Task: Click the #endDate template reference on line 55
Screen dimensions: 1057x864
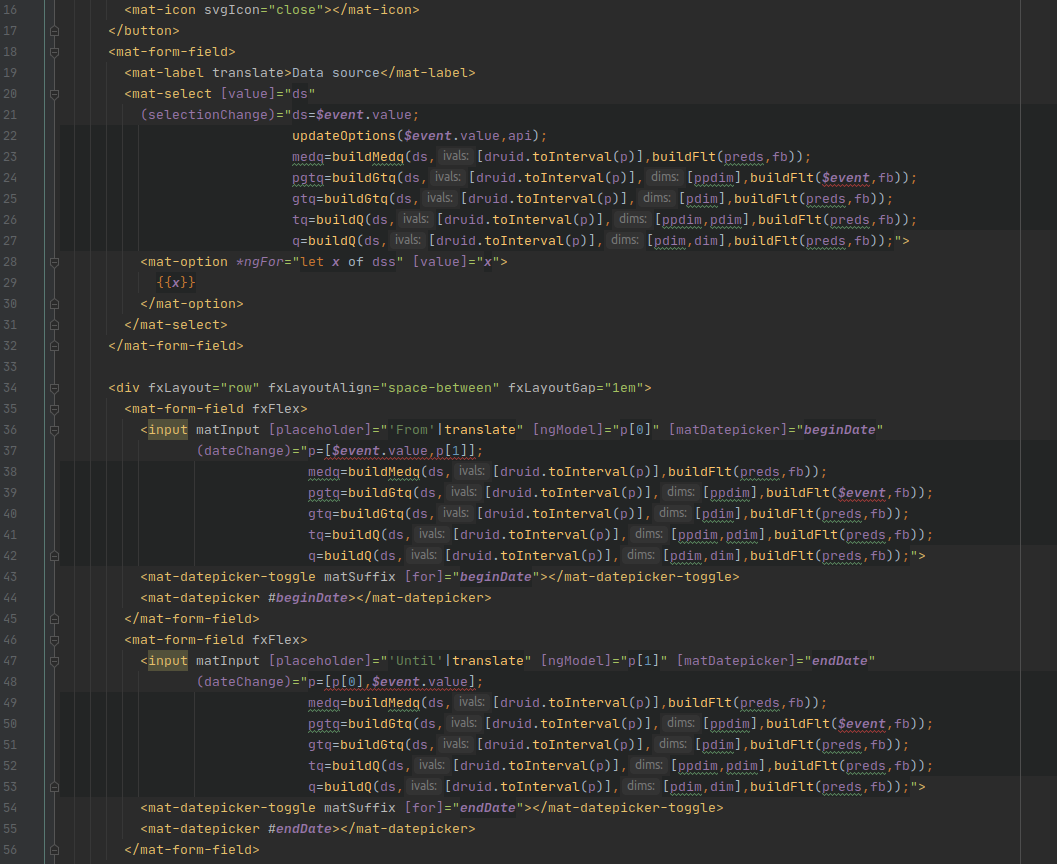Action: tap(300, 828)
